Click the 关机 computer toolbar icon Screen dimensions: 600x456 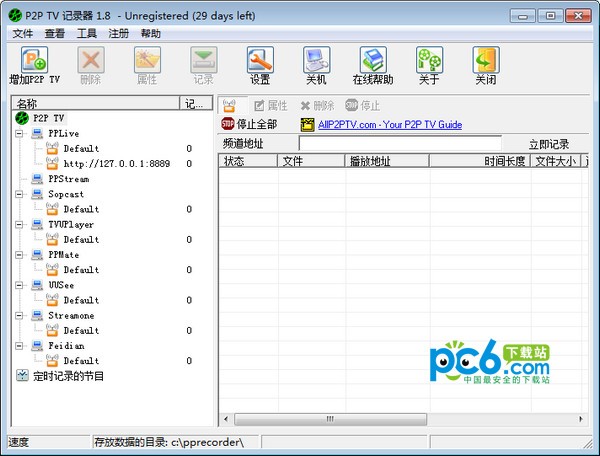(x=316, y=60)
